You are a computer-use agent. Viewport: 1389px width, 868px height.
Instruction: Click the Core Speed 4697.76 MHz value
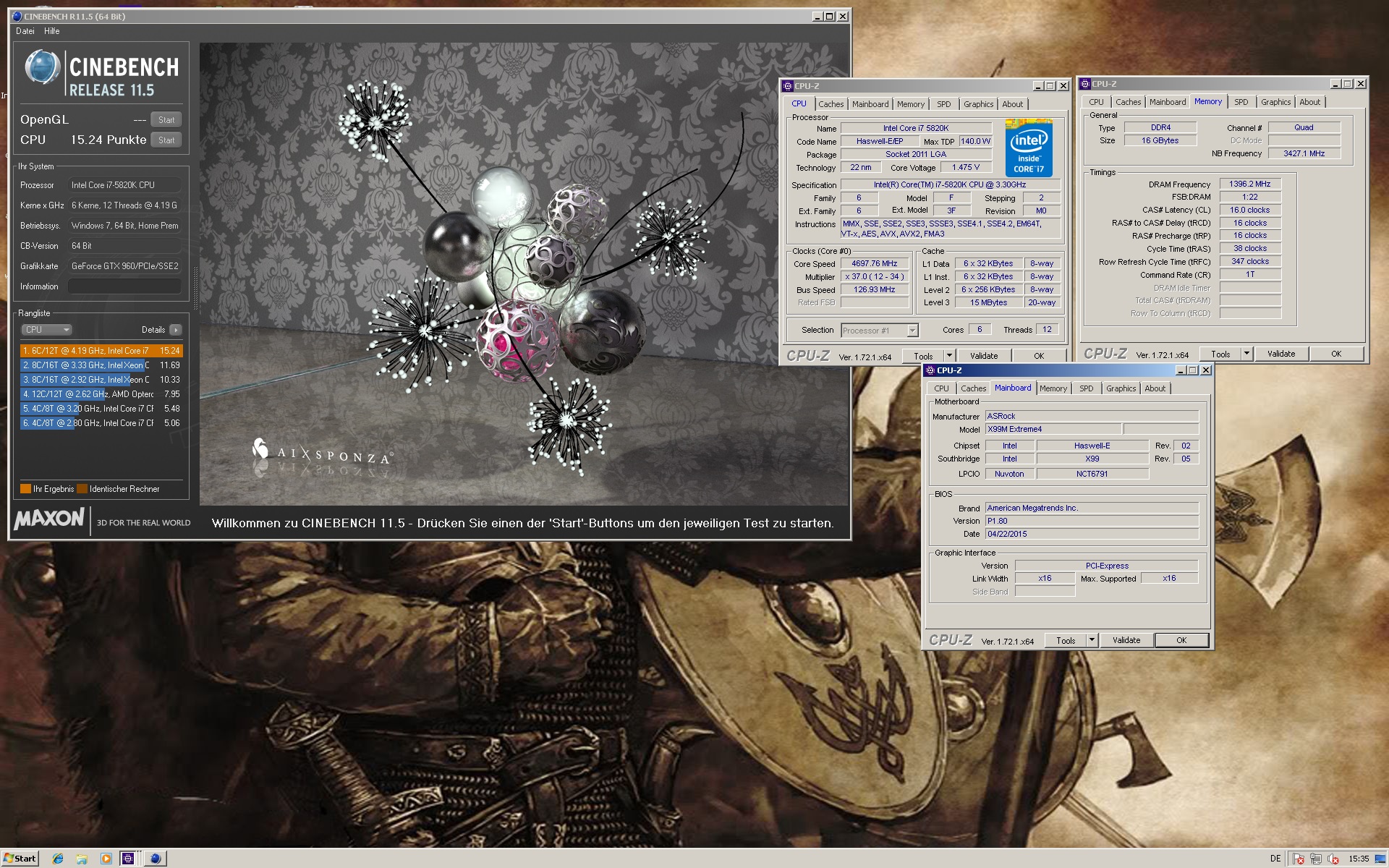coord(874,264)
